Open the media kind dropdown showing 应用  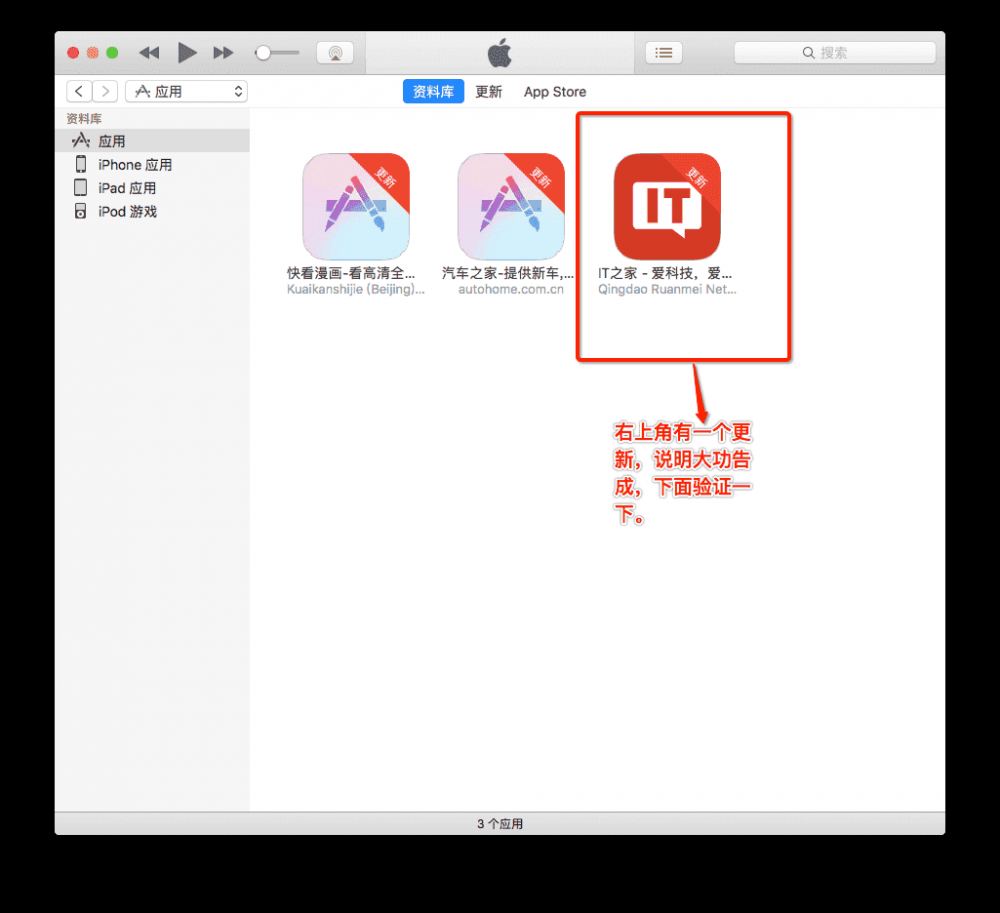click(x=186, y=90)
